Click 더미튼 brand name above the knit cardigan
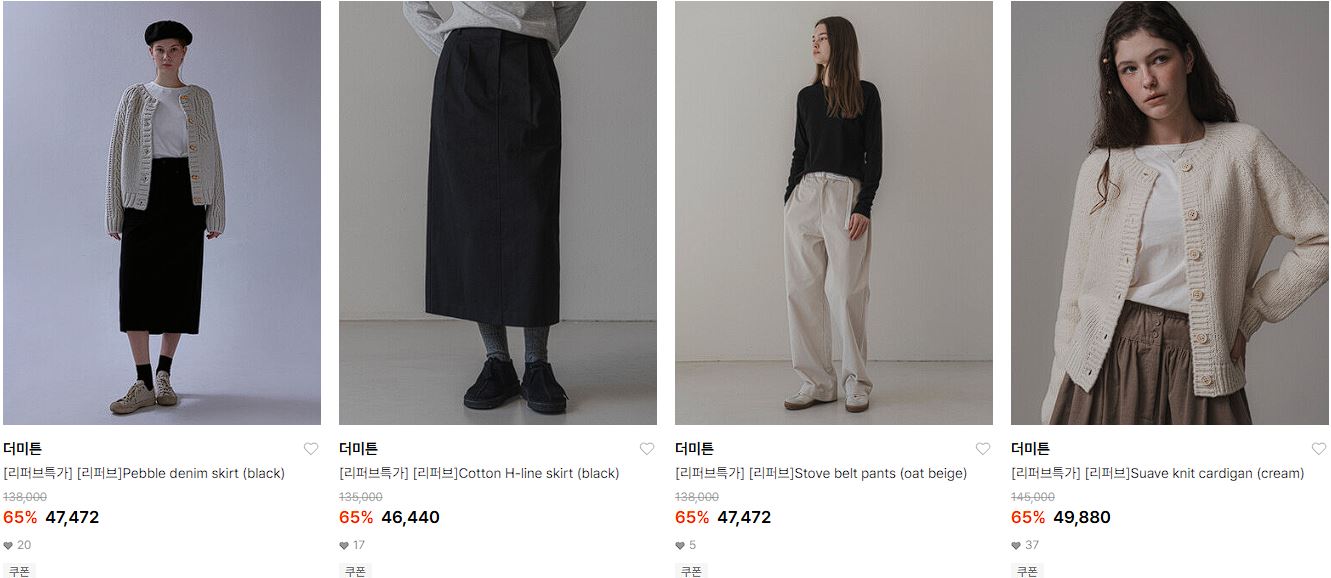Image resolution: width=1331 pixels, height=578 pixels. pos(1030,449)
